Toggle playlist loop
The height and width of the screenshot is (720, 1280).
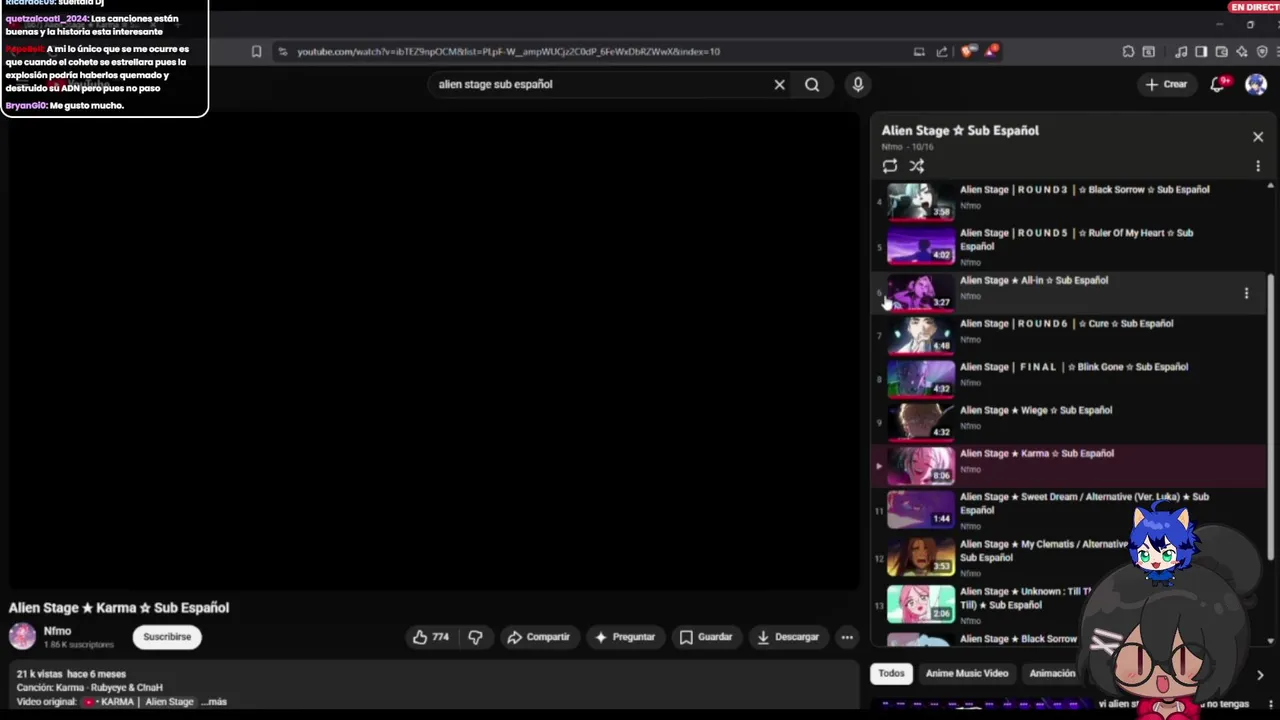[x=890, y=166]
